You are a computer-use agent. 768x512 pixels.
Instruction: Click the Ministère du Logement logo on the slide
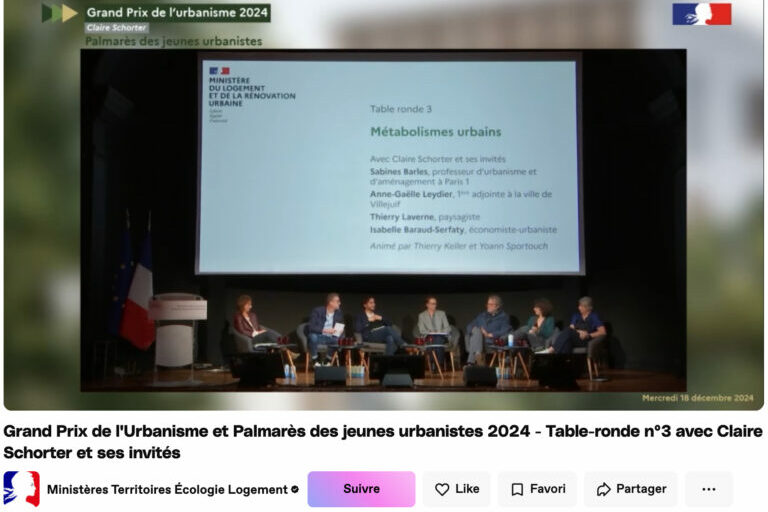coord(250,94)
